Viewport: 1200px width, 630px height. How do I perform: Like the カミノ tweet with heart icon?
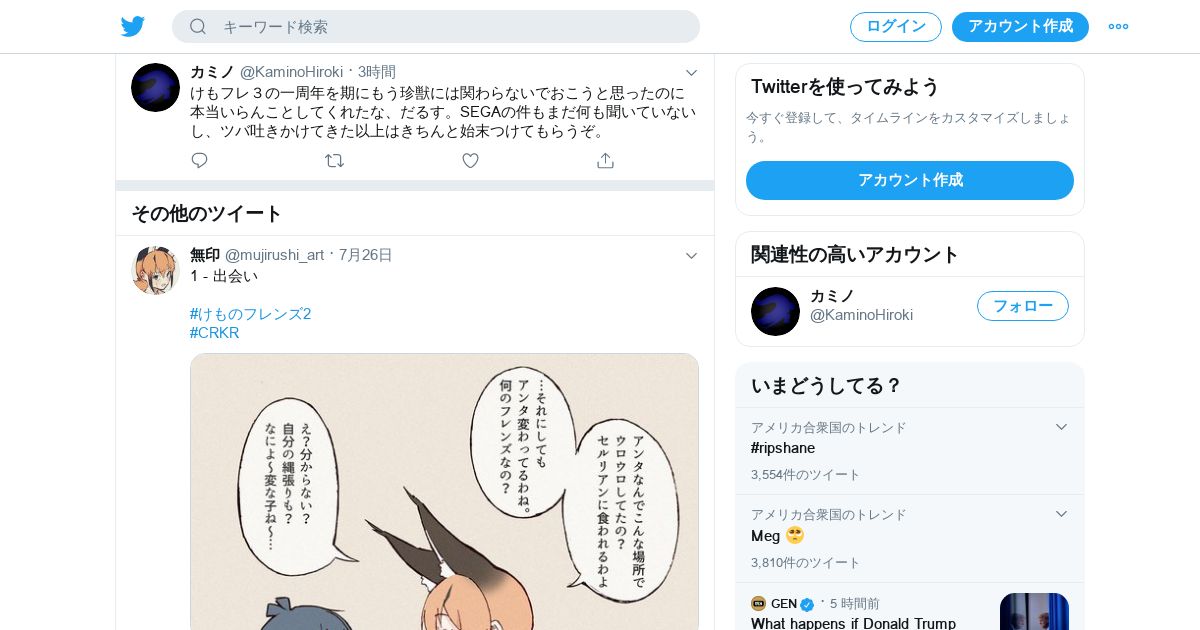pyautogui.click(x=470, y=160)
